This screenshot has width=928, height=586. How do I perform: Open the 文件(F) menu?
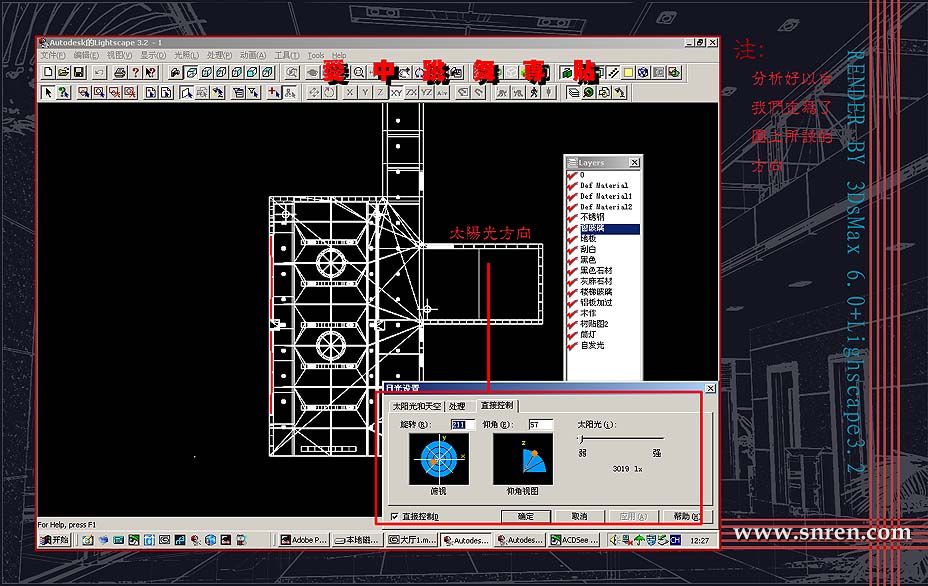[53, 55]
